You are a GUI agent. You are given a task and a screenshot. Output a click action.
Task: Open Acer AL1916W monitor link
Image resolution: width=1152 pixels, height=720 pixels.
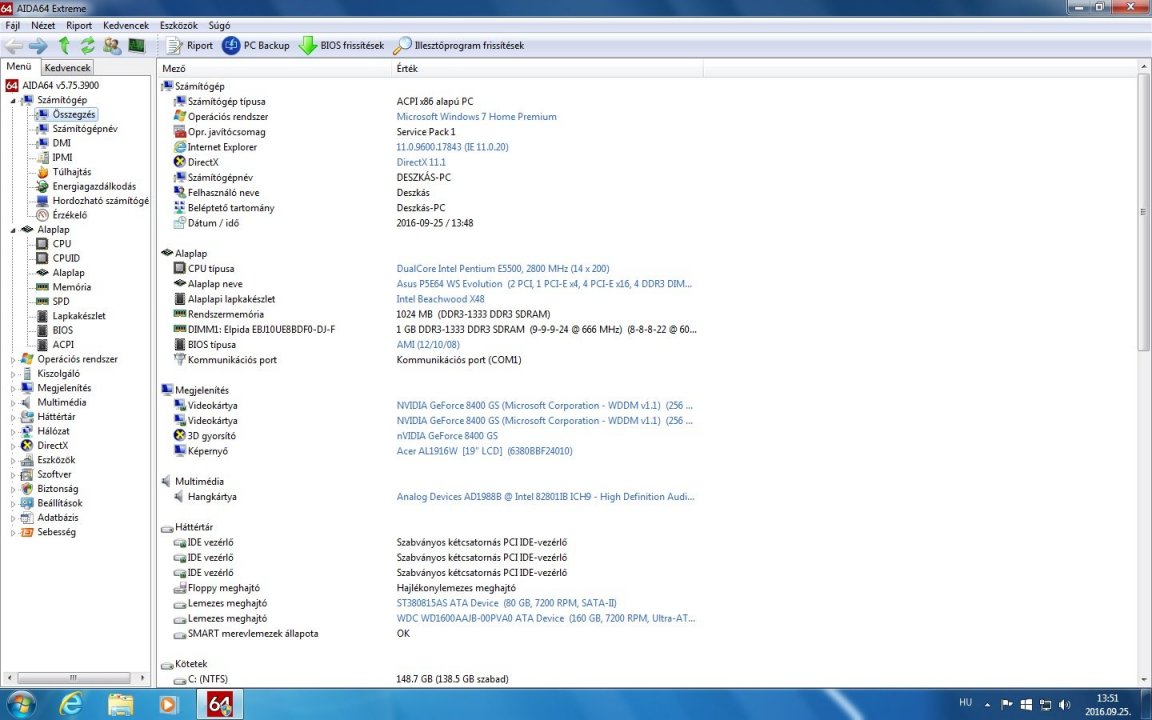pos(484,451)
